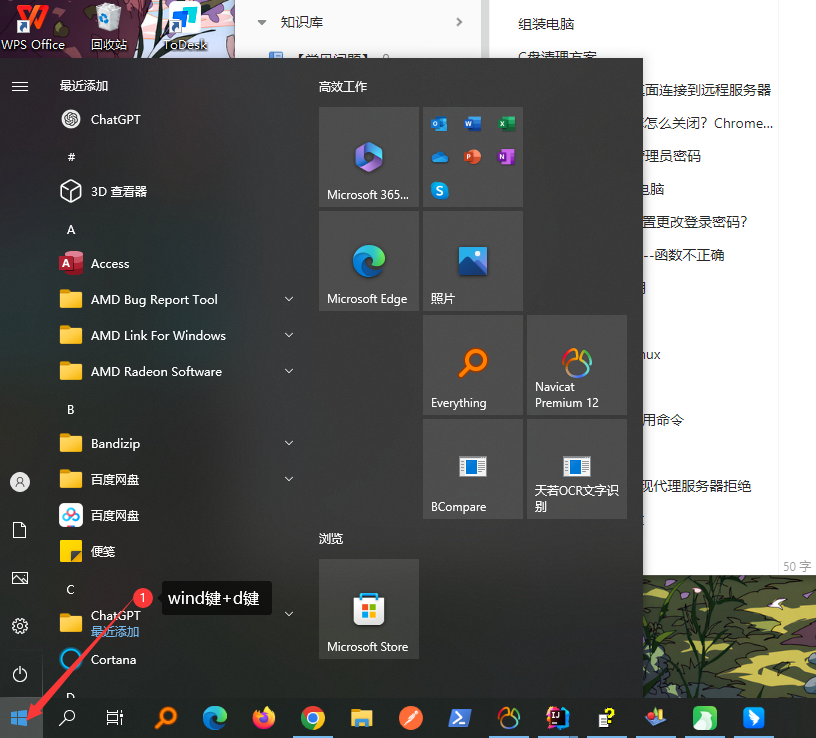The image size is (816, 738).
Task: Open Google Chrome from the taskbar
Action: 313,718
